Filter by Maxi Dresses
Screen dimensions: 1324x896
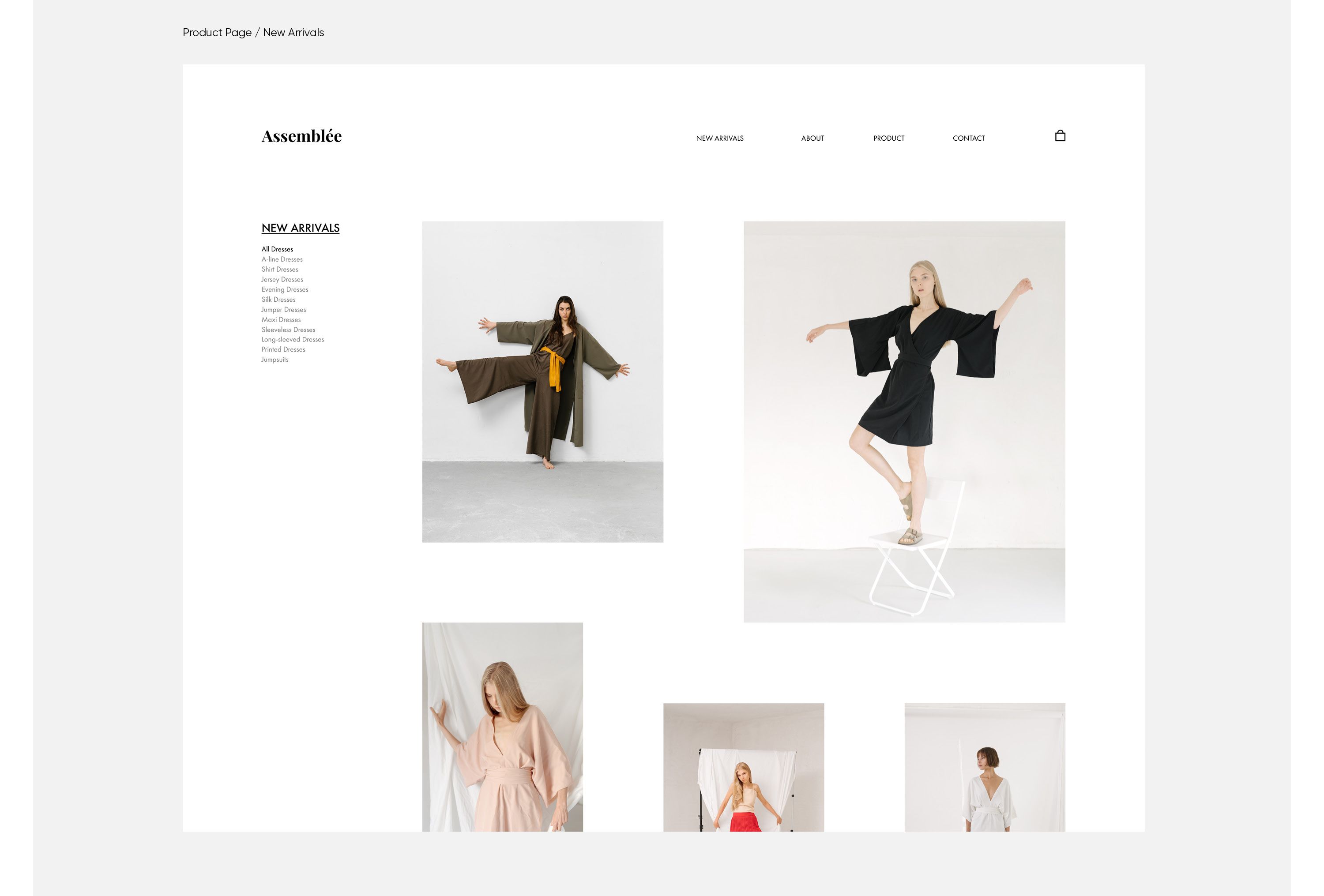pyautogui.click(x=281, y=319)
